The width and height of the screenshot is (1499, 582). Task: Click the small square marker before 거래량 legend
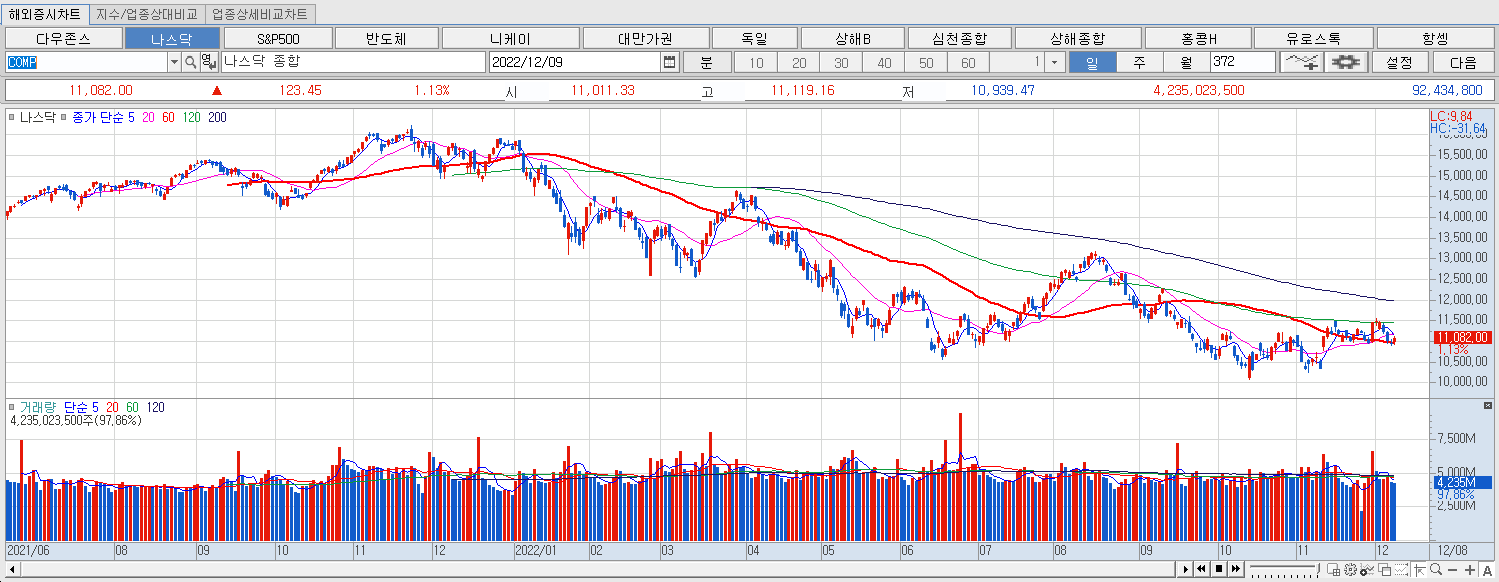coord(11,408)
